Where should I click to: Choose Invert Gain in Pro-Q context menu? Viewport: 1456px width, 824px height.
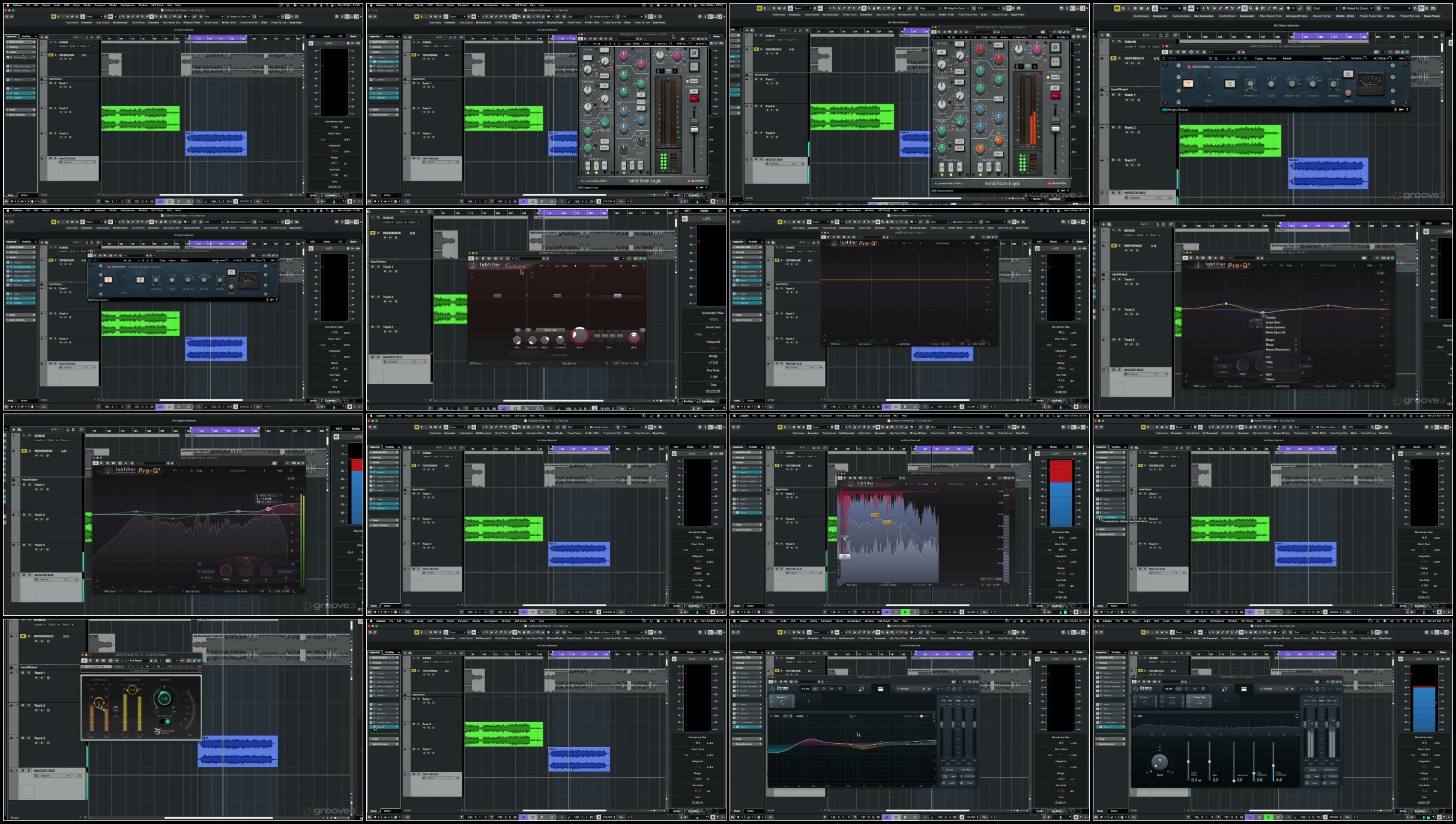(x=1273, y=322)
